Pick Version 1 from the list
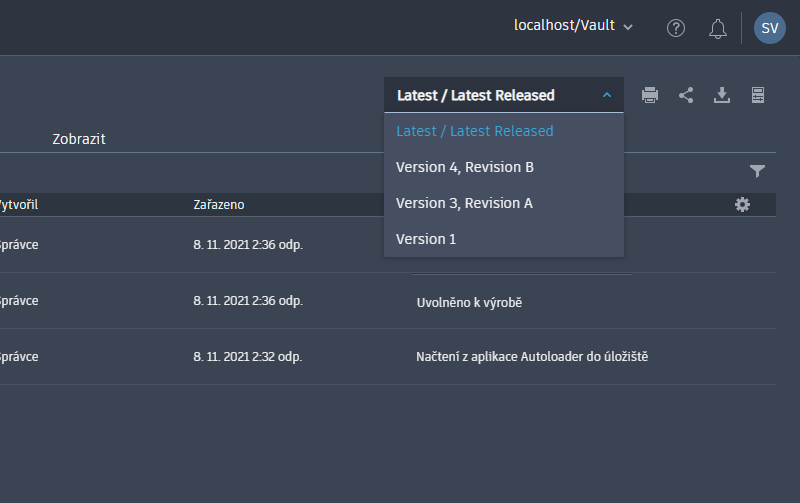This screenshot has height=503, width=800. pyautogui.click(x=426, y=239)
